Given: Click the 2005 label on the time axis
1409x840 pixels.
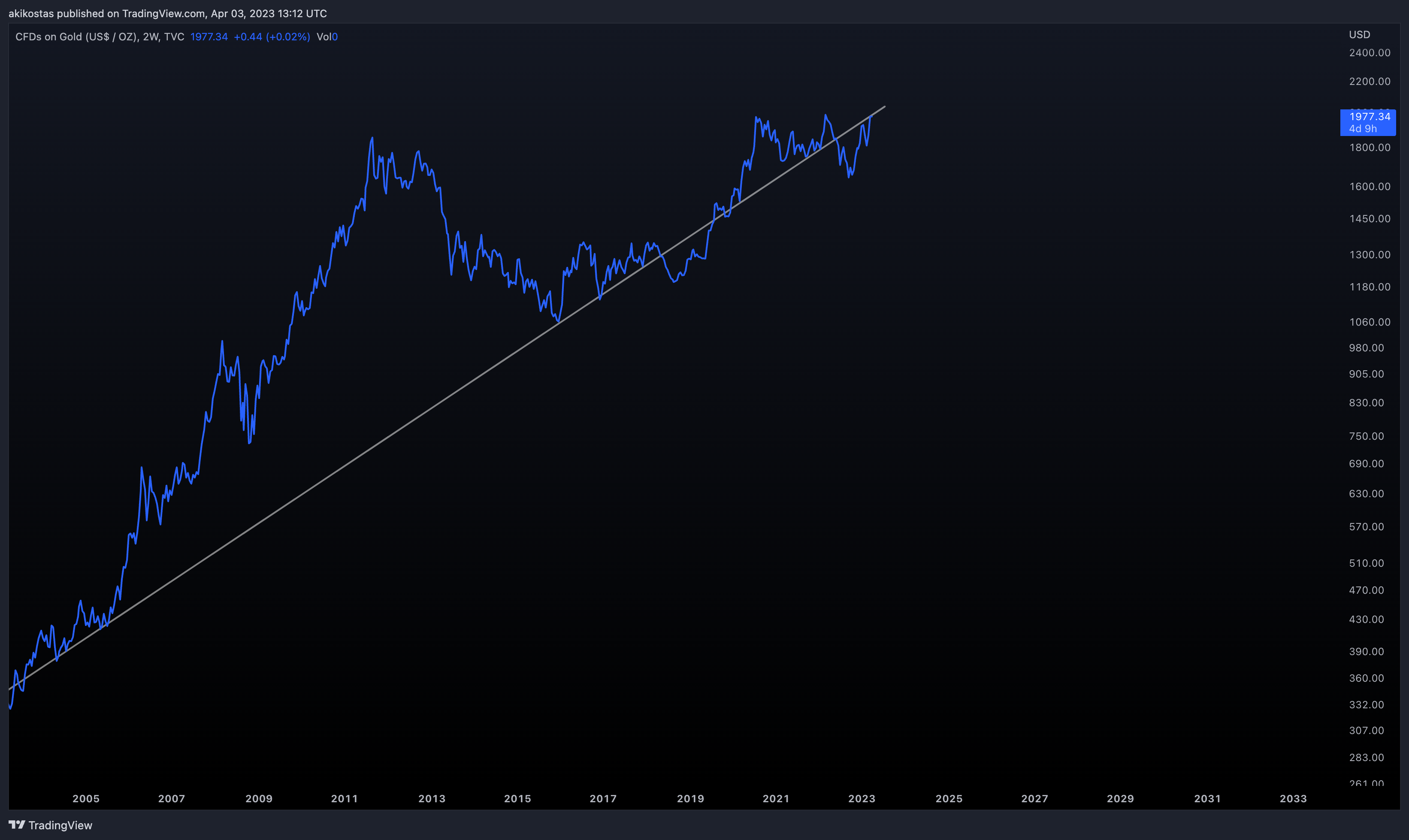Looking at the screenshot, I should click(86, 799).
